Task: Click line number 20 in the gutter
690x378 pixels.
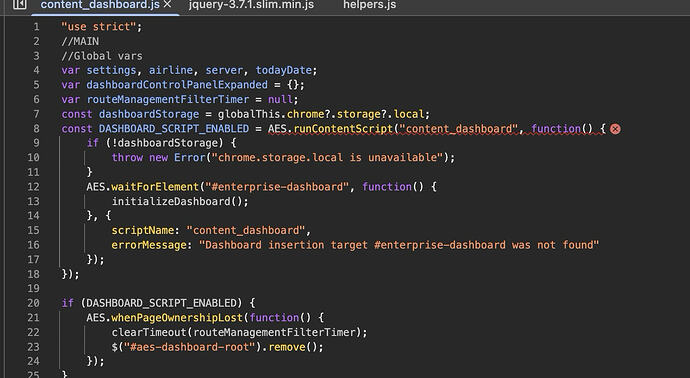Action: [x=33, y=303]
